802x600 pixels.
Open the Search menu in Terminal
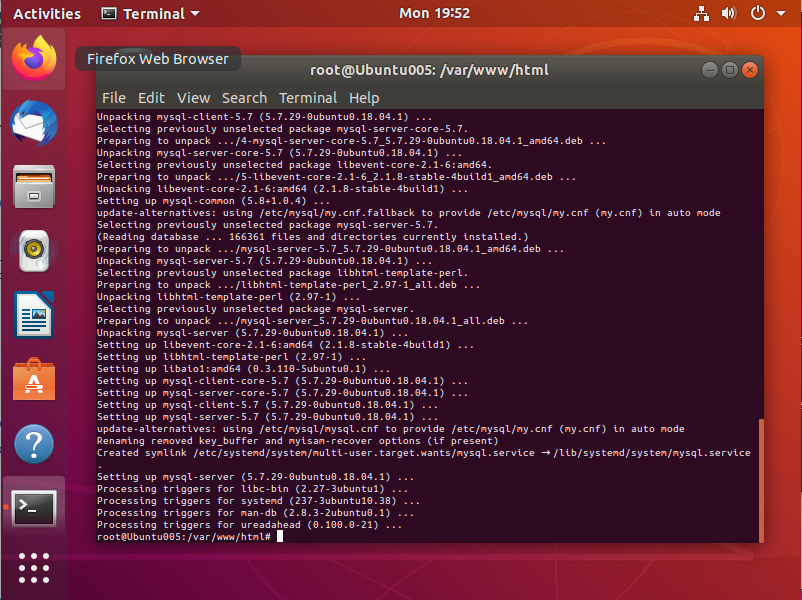(244, 98)
